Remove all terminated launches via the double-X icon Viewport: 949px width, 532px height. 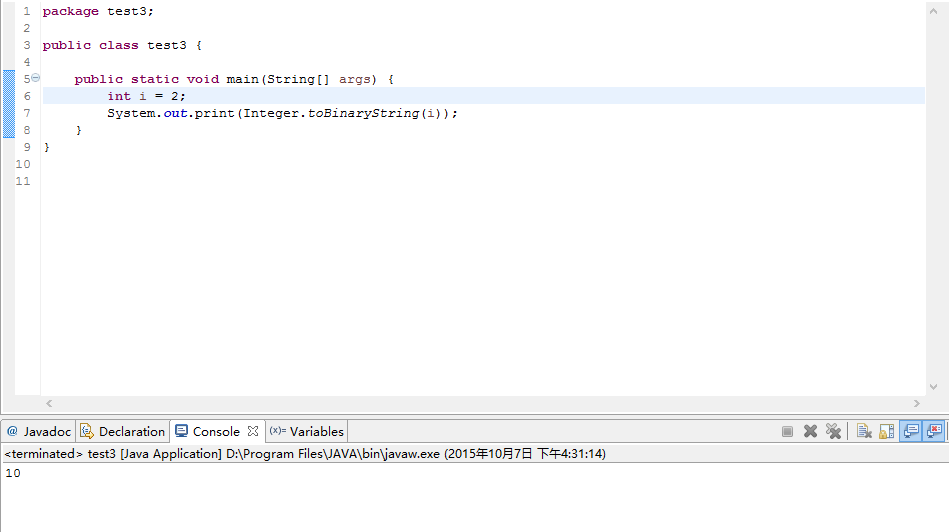click(x=833, y=432)
